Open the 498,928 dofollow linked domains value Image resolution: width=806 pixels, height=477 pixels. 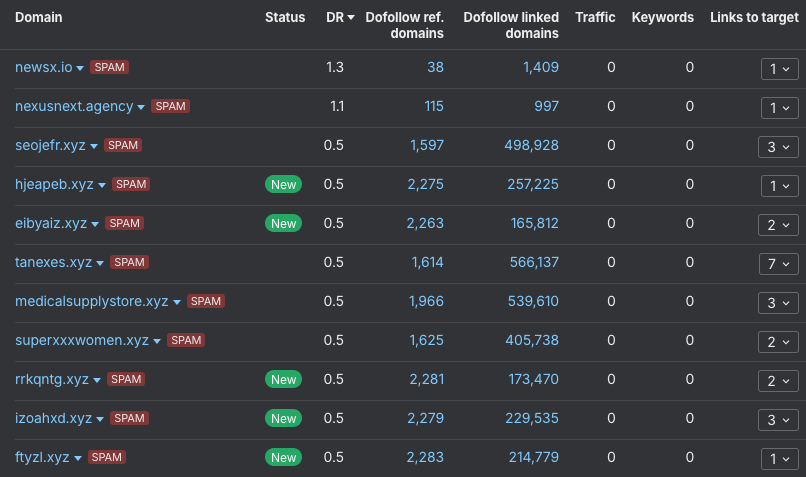click(x=532, y=145)
